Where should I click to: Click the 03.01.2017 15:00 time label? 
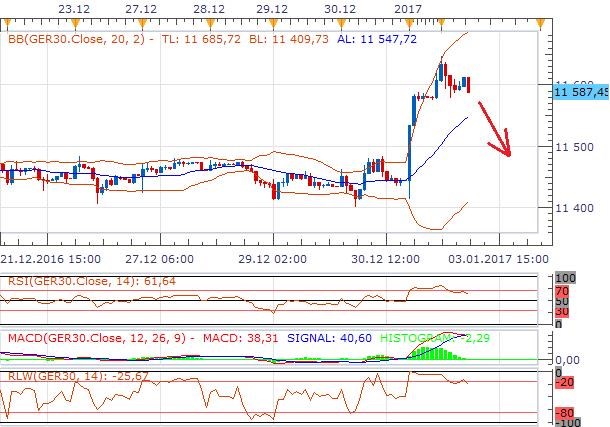498,257
